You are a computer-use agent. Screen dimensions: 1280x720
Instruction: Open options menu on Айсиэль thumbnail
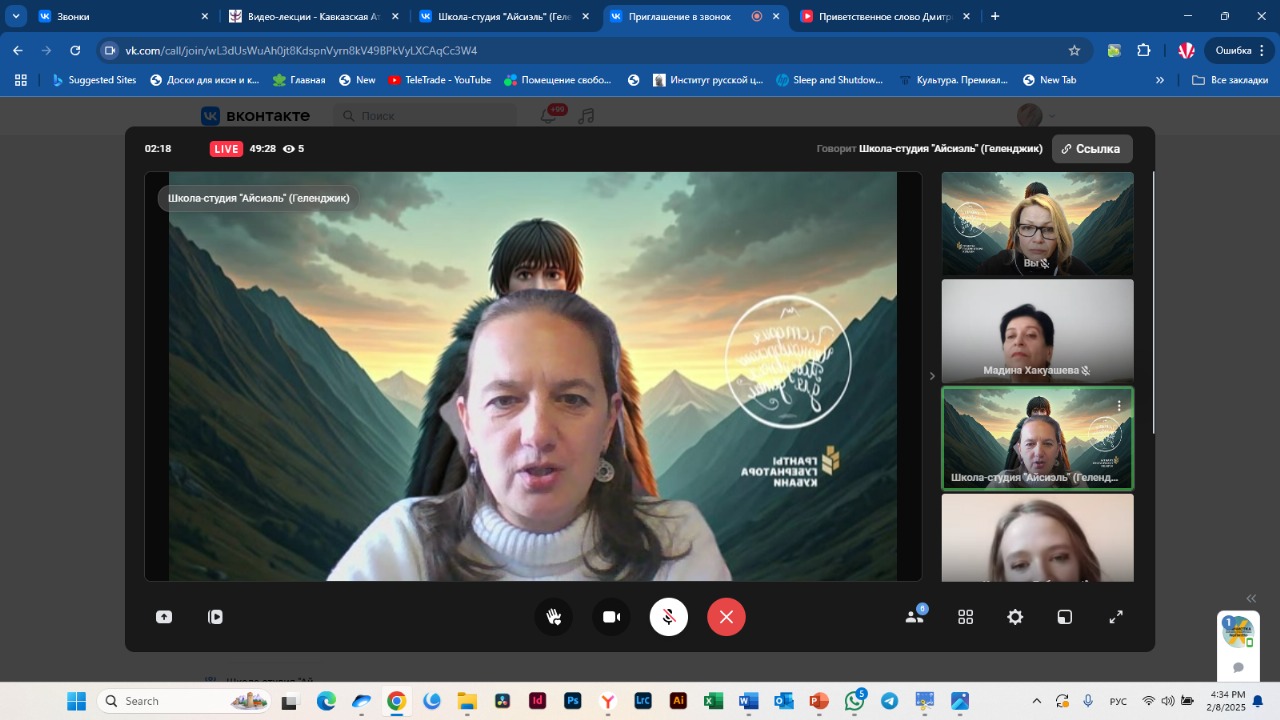[x=1119, y=405]
